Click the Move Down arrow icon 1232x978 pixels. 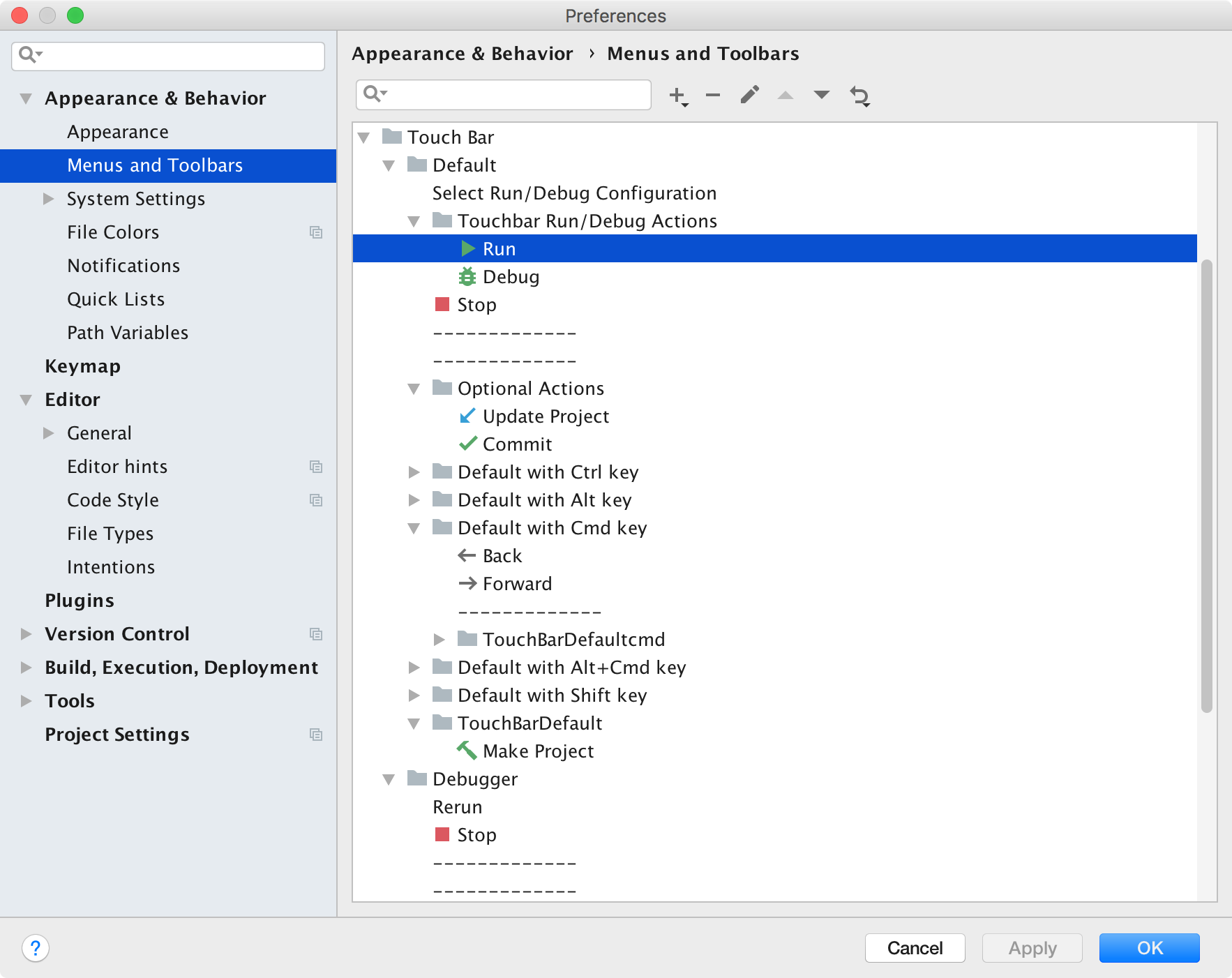pos(822,95)
